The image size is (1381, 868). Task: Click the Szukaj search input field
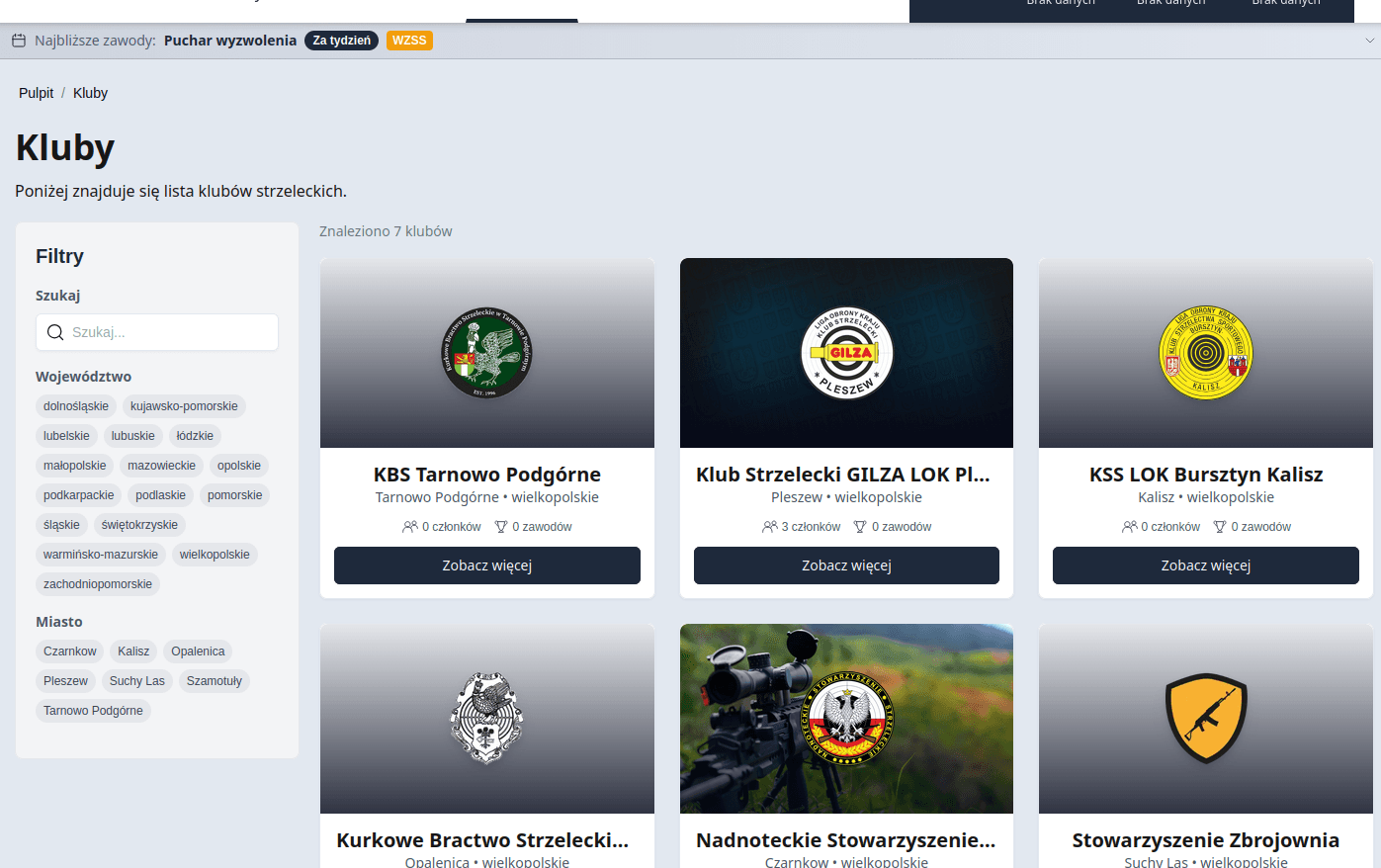pyautogui.click(x=170, y=332)
